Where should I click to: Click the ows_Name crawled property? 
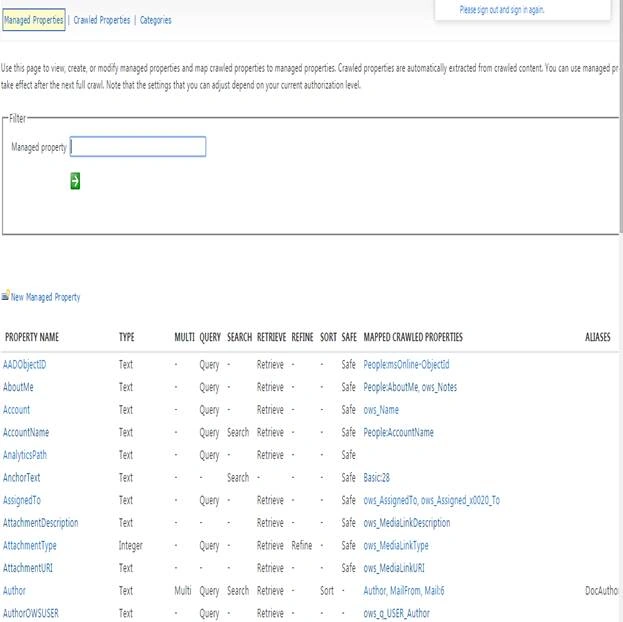tap(381, 410)
